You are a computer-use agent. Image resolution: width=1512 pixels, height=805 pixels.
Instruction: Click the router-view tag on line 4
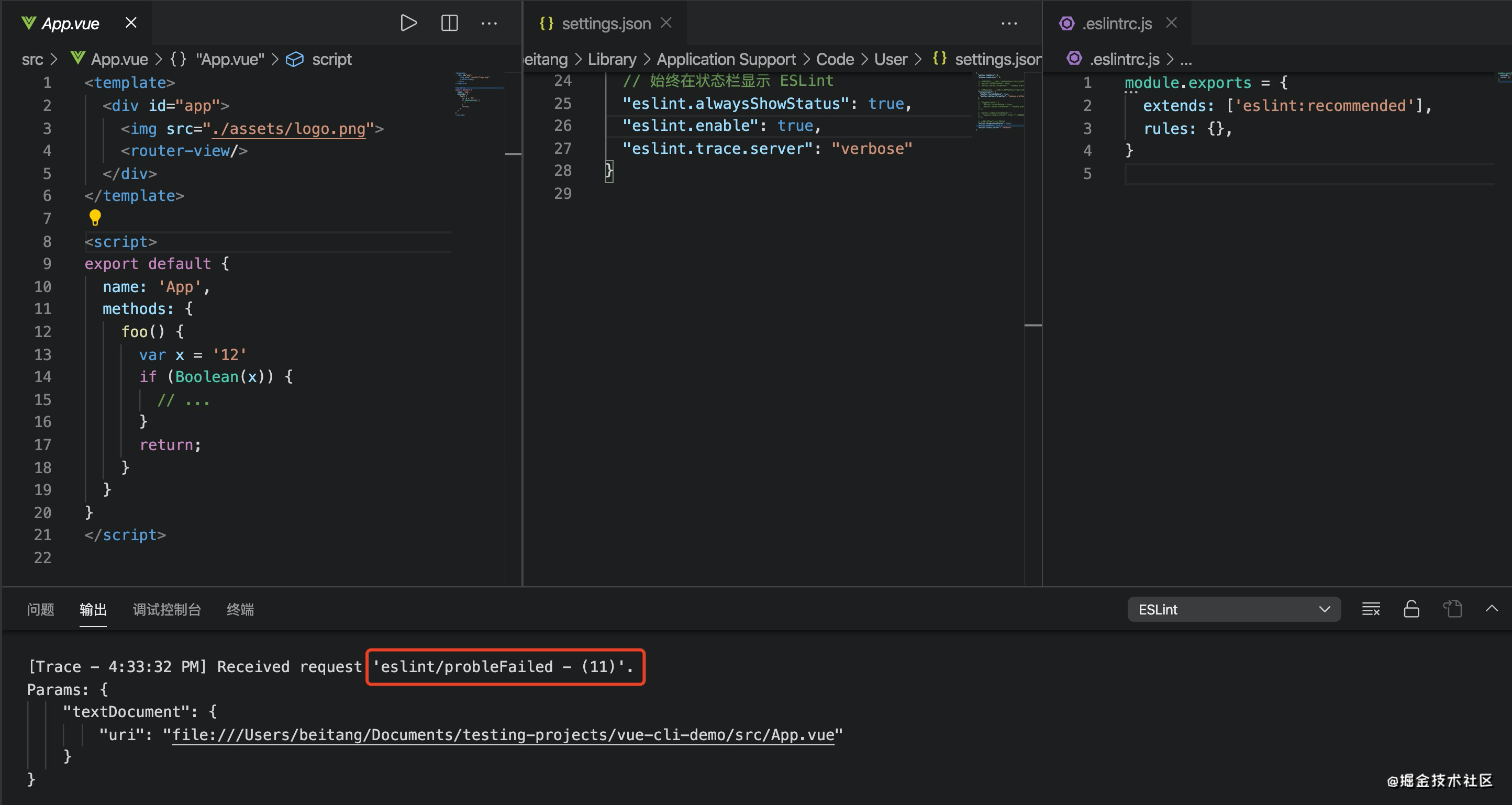pyautogui.click(x=184, y=151)
